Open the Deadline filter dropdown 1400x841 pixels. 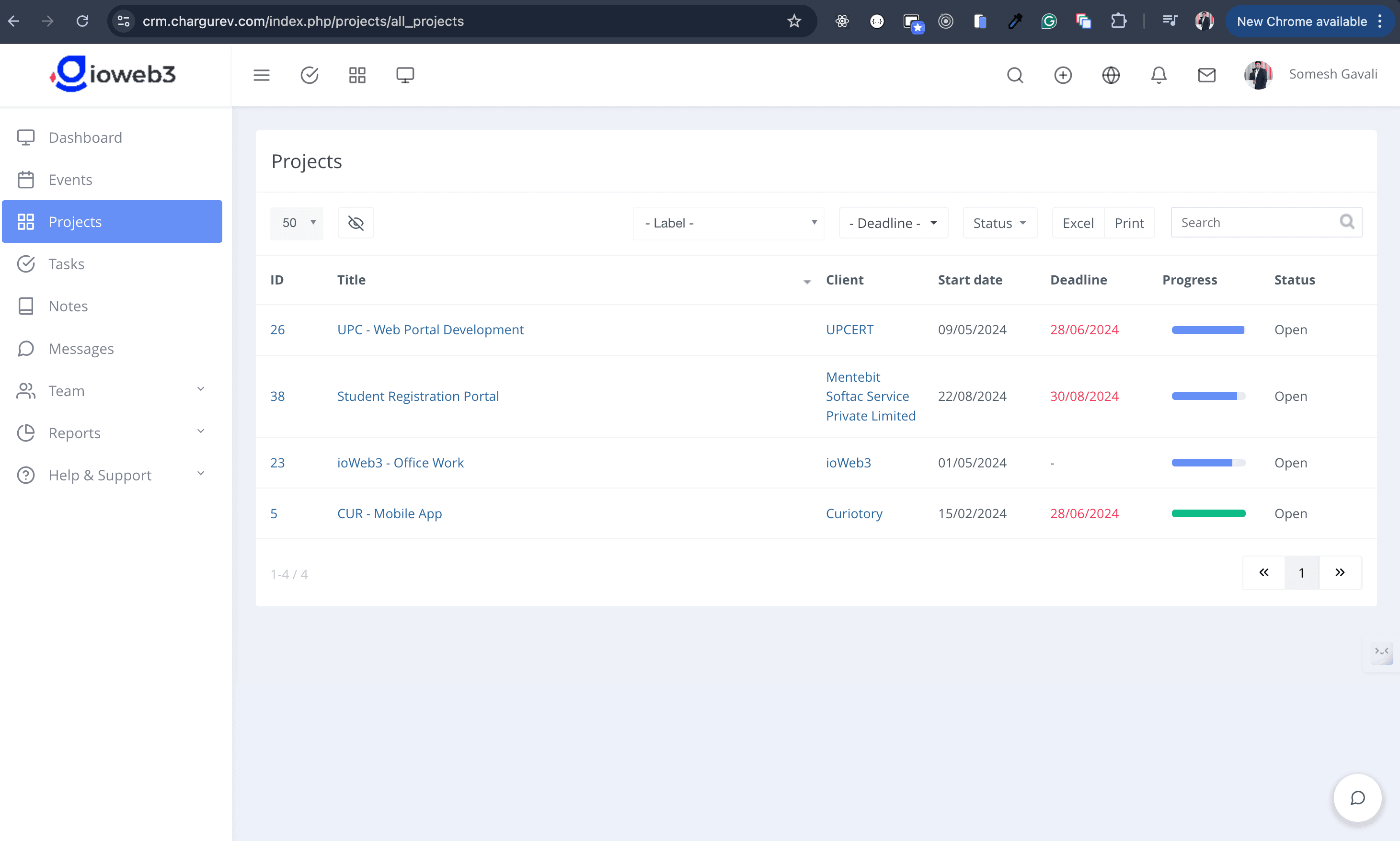point(893,223)
